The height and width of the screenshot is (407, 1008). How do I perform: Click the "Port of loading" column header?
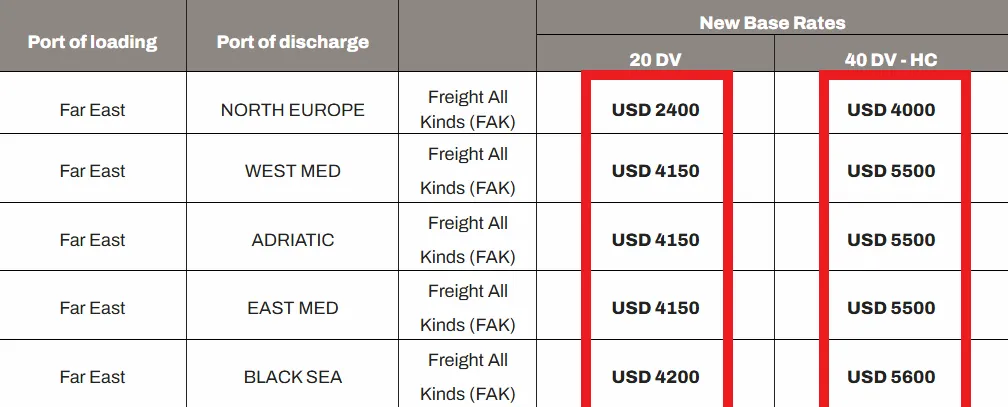click(92, 42)
